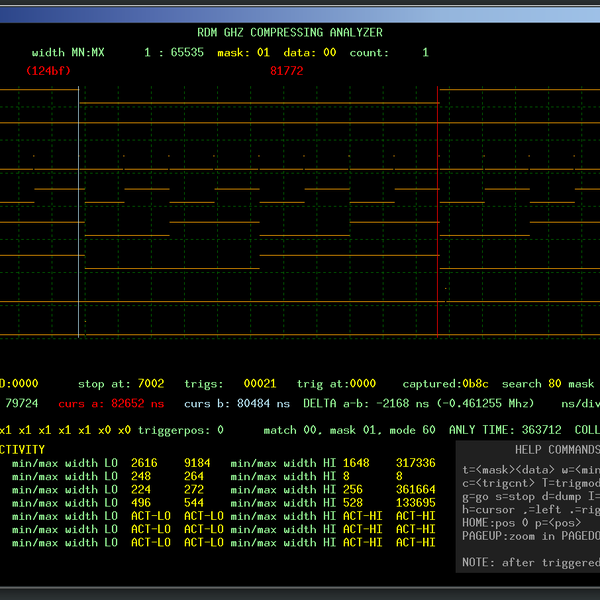Click the 'ANLY TIME: 363712' readout

[505, 430]
